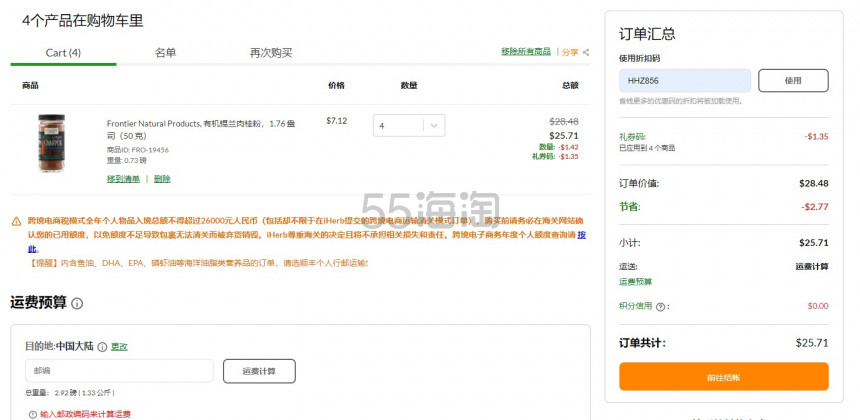The height and width of the screenshot is (420, 860).
Task: Open the 名单 tab
Action: [x=165, y=53]
